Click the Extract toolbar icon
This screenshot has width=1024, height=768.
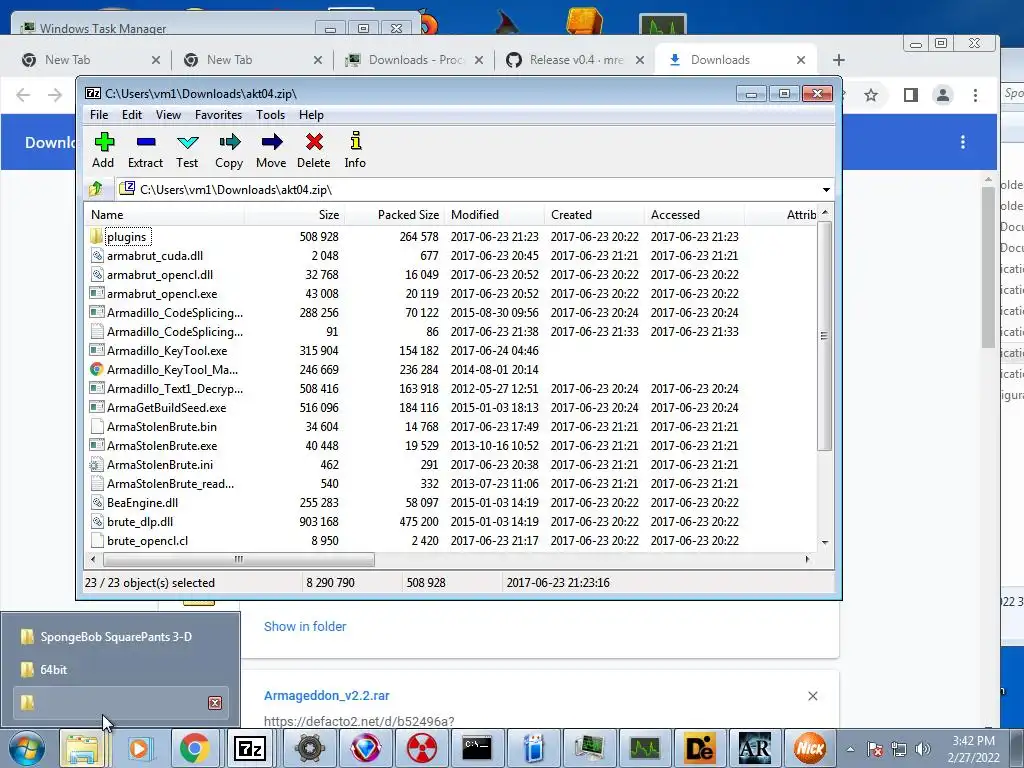[x=145, y=150]
